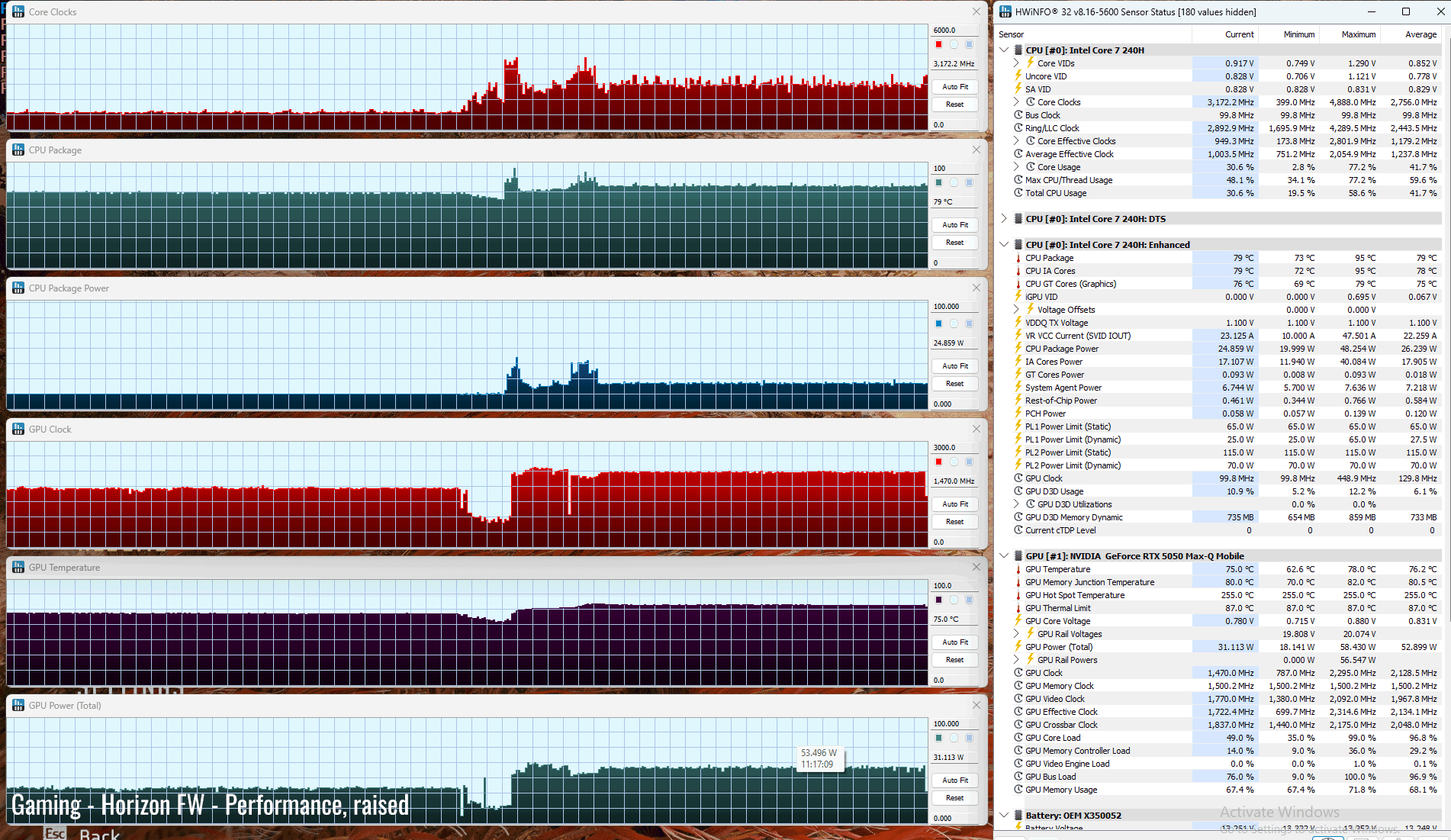Screen dimensions: 1451x840
Task: Click Auto Fit in the GPU Clock graph
Action: click(954, 504)
